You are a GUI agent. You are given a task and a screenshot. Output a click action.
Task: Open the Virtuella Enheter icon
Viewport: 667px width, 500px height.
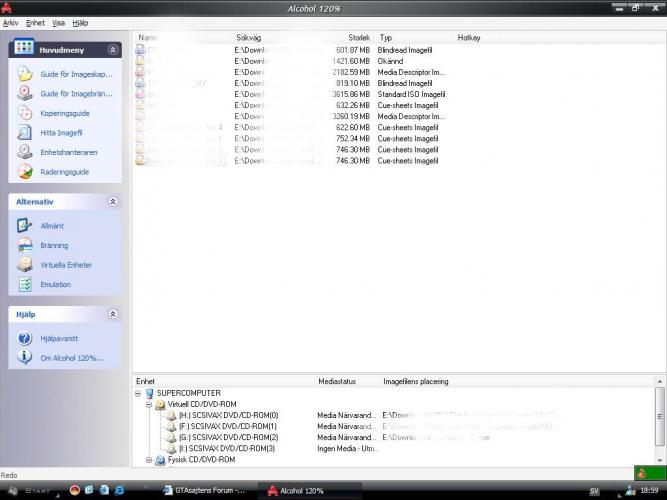(x=25, y=265)
